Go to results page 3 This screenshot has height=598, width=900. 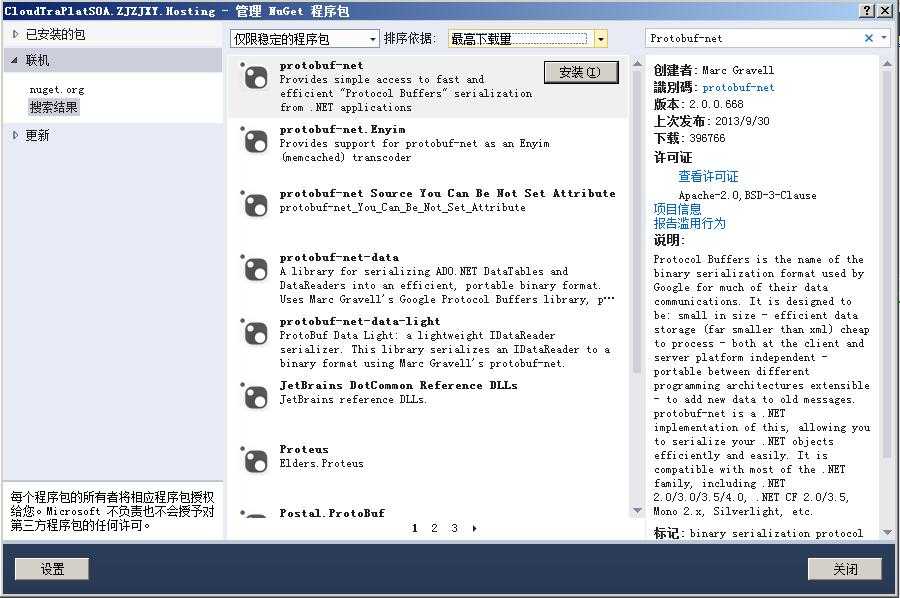pyautogui.click(x=454, y=528)
